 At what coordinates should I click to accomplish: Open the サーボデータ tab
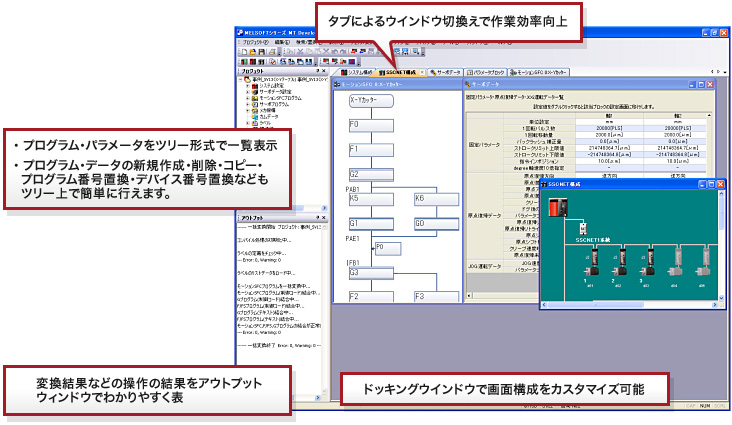(x=448, y=73)
